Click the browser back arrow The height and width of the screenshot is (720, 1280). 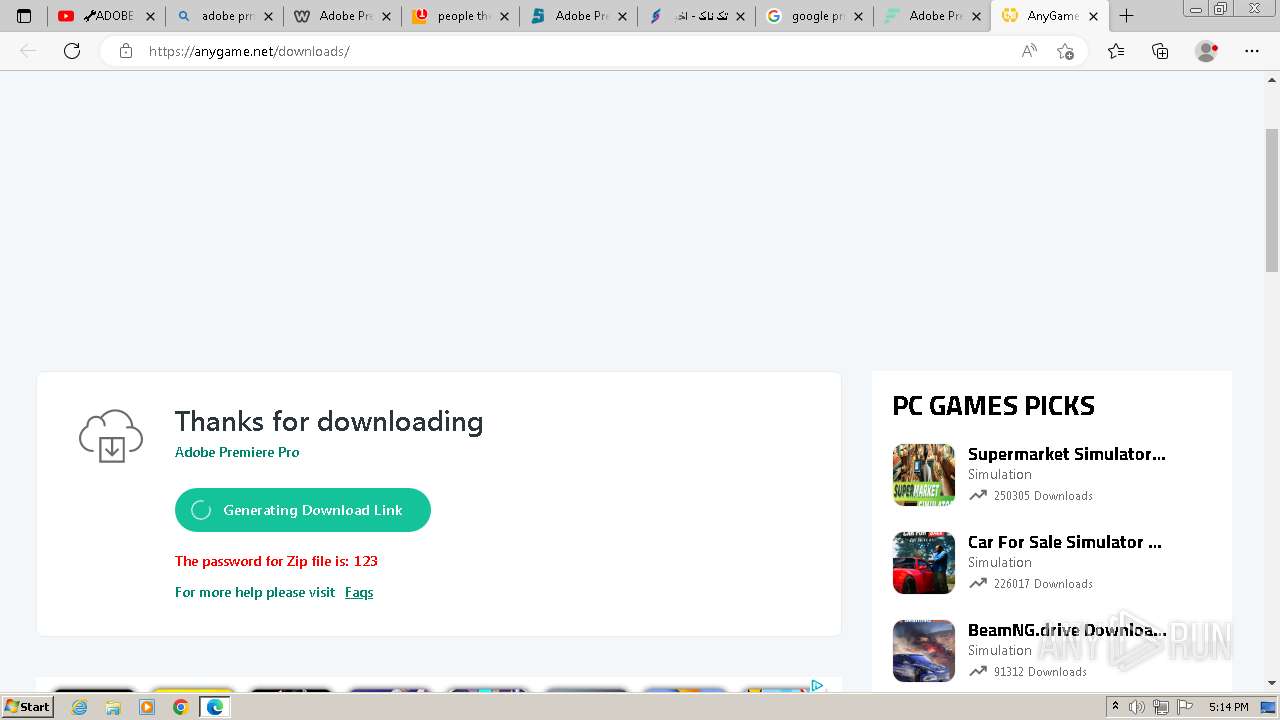[x=28, y=51]
